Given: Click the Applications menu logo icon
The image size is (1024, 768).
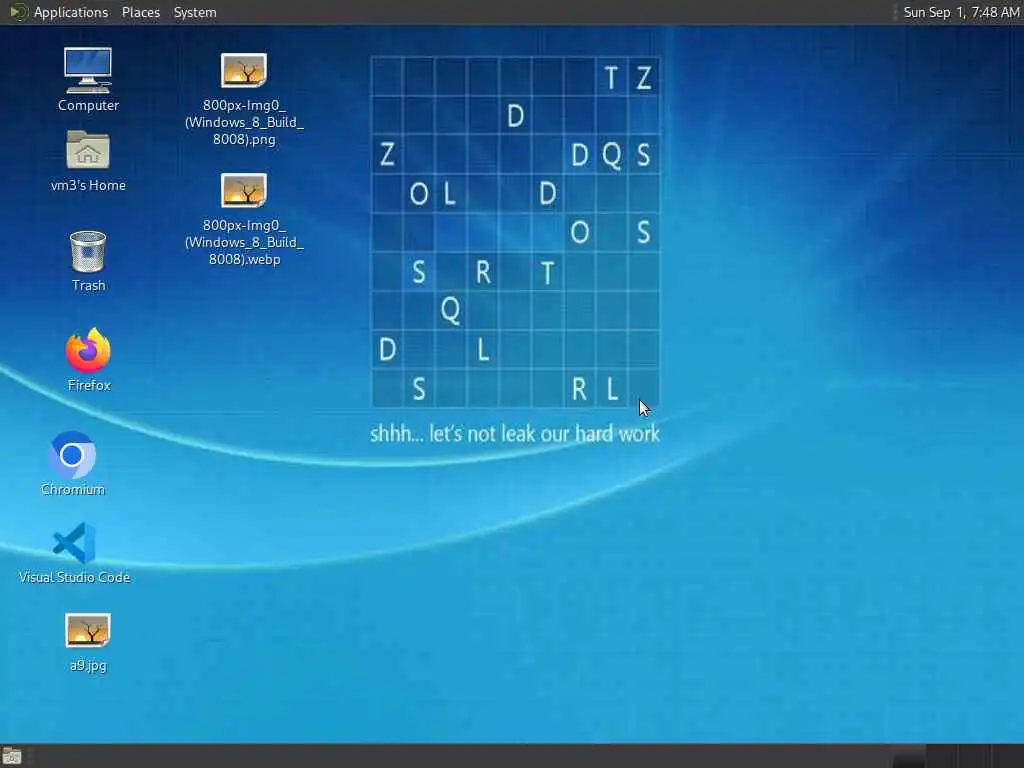Looking at the screenshot, I should click(18, 12).
